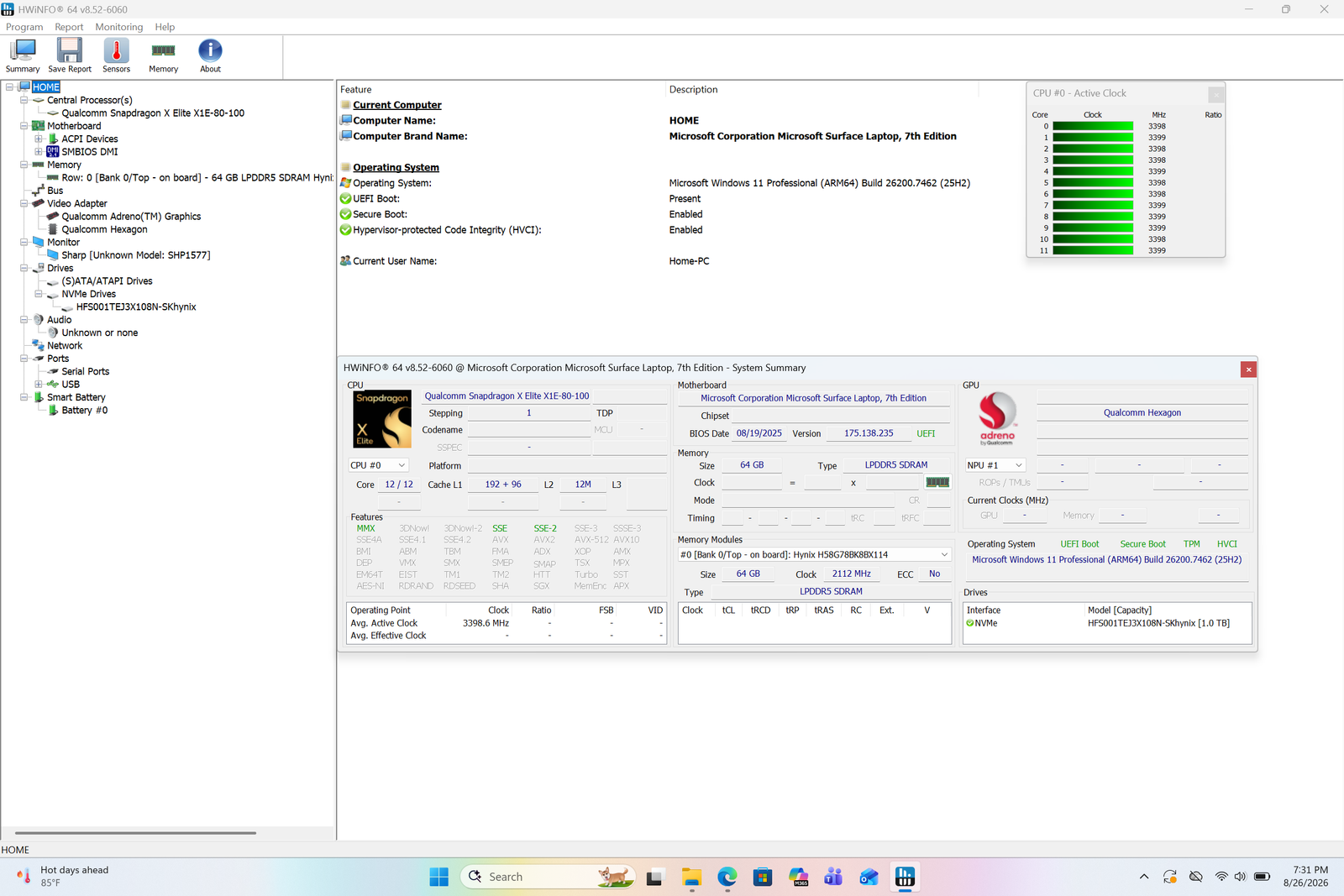Viewport: 1344px width, 896px height.
Task: Click the Adreno GPU logo
Action: point(997,417)
